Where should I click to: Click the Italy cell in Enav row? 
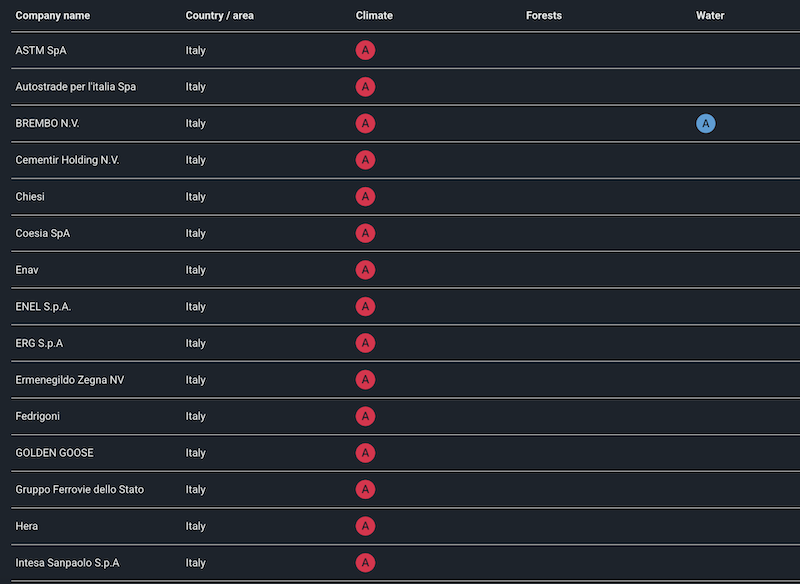tap(196, 270)
